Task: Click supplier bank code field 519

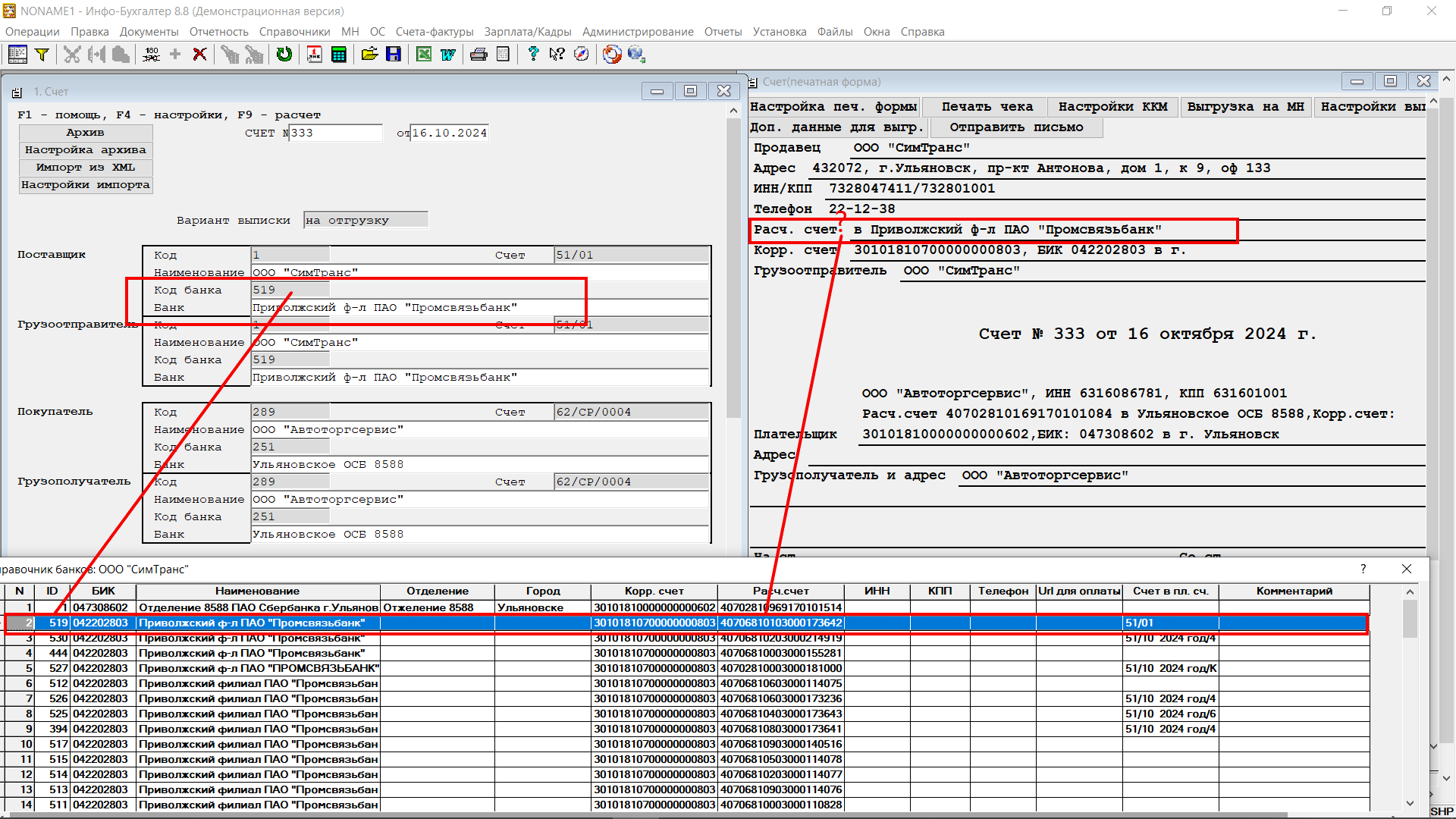Action: click(290, 290)
